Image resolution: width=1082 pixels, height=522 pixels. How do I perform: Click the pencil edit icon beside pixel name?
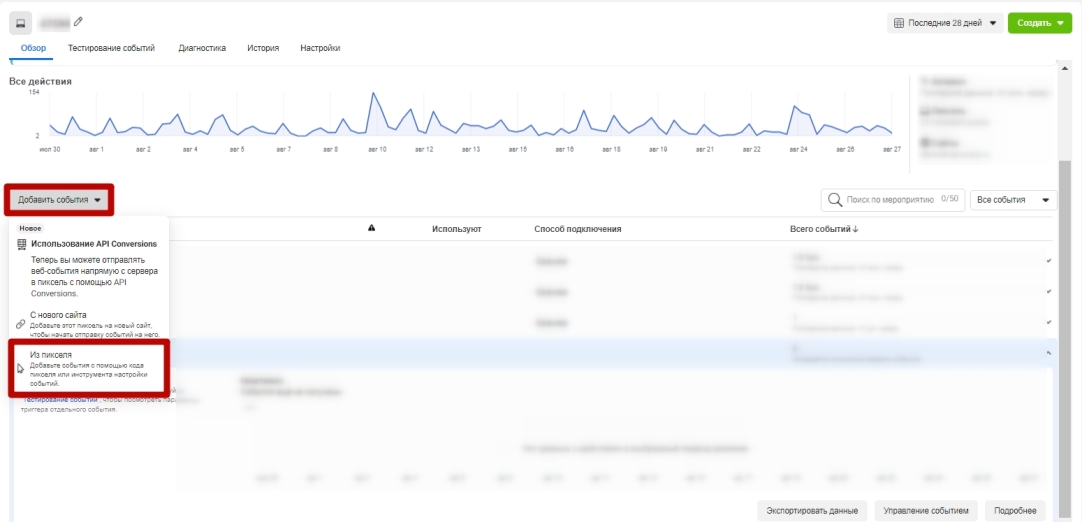(x=78, y=22)
